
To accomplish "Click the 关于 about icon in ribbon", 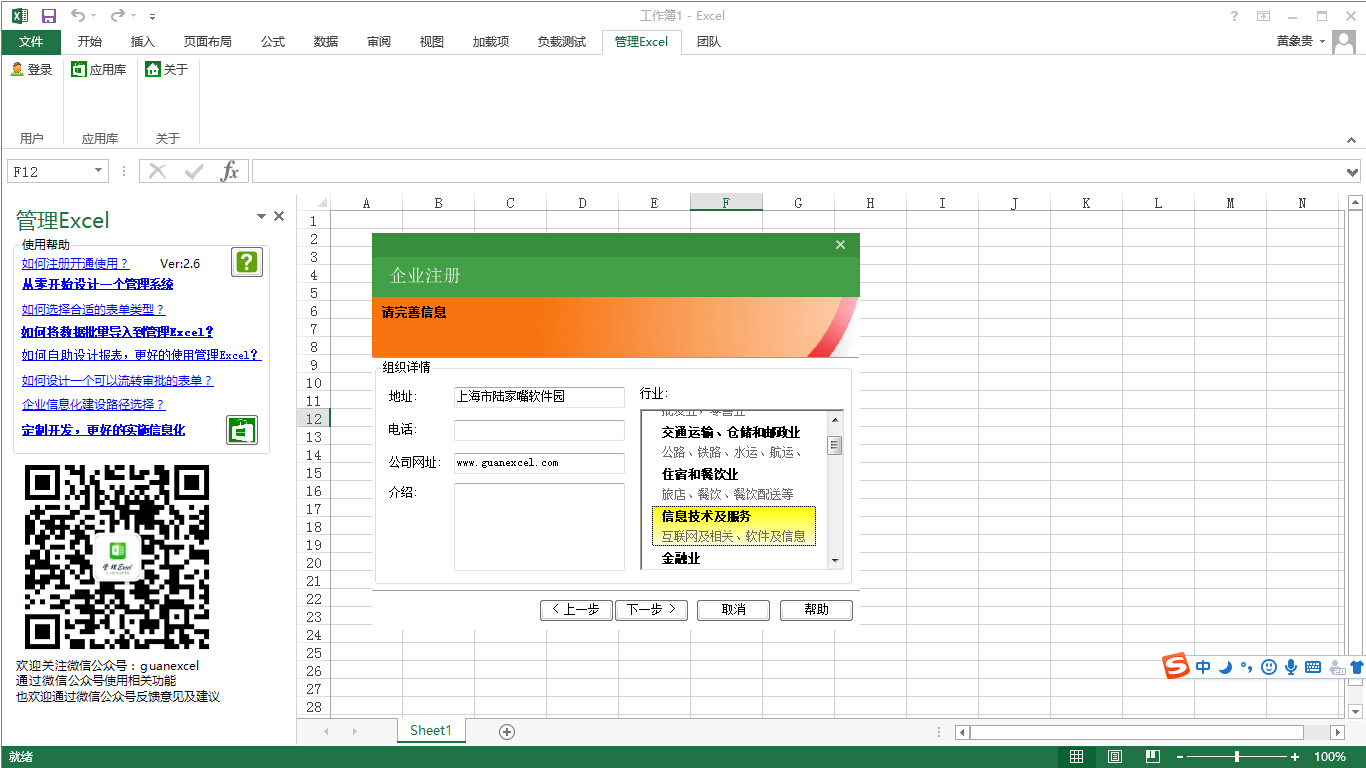I will click(x=153, y=69).
